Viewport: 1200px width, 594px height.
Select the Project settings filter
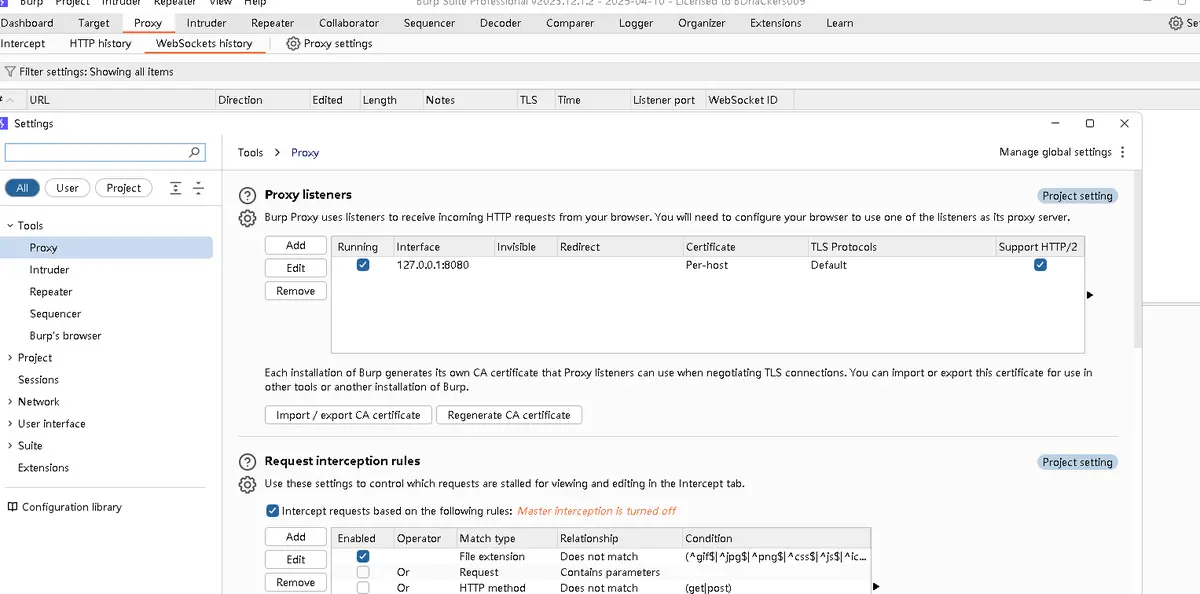pos(124,188)
